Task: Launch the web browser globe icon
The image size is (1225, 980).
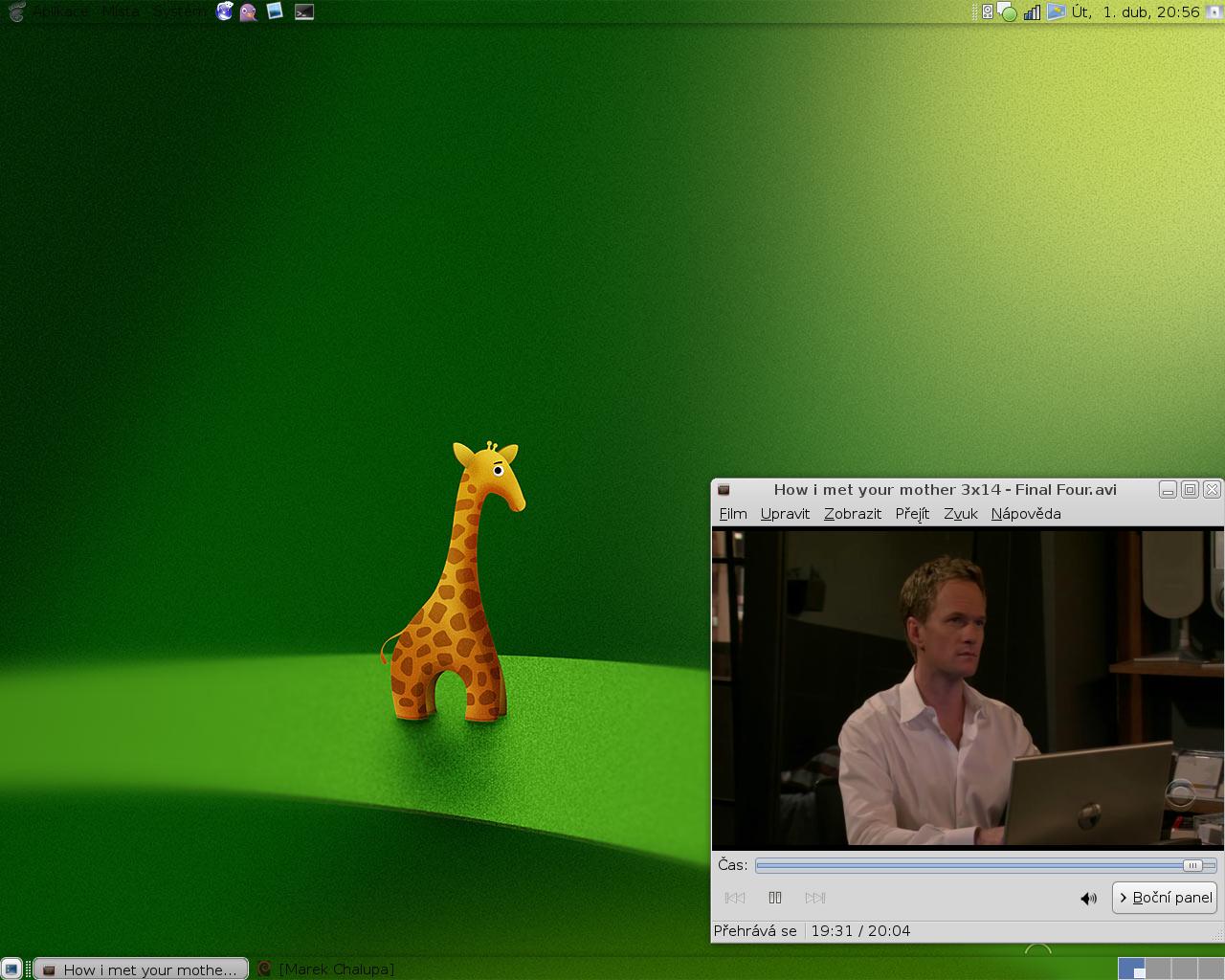Action: (x=225, y=11)
